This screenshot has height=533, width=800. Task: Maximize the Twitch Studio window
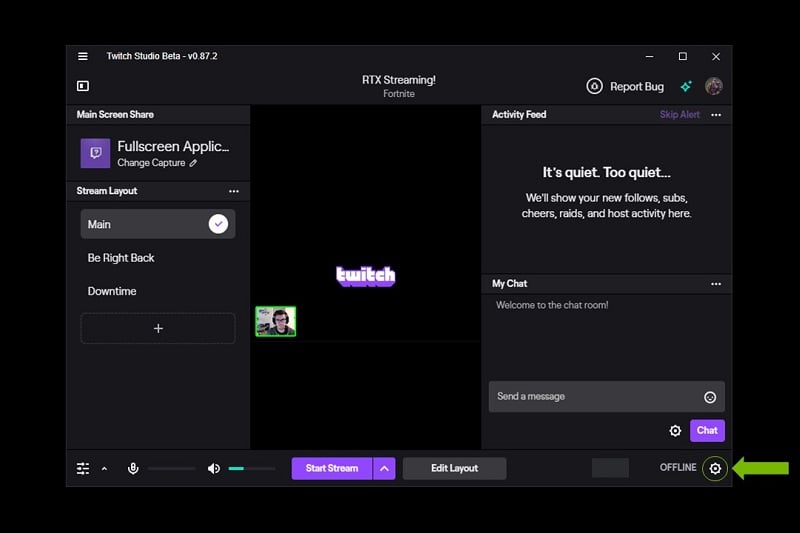pos(683,56)
